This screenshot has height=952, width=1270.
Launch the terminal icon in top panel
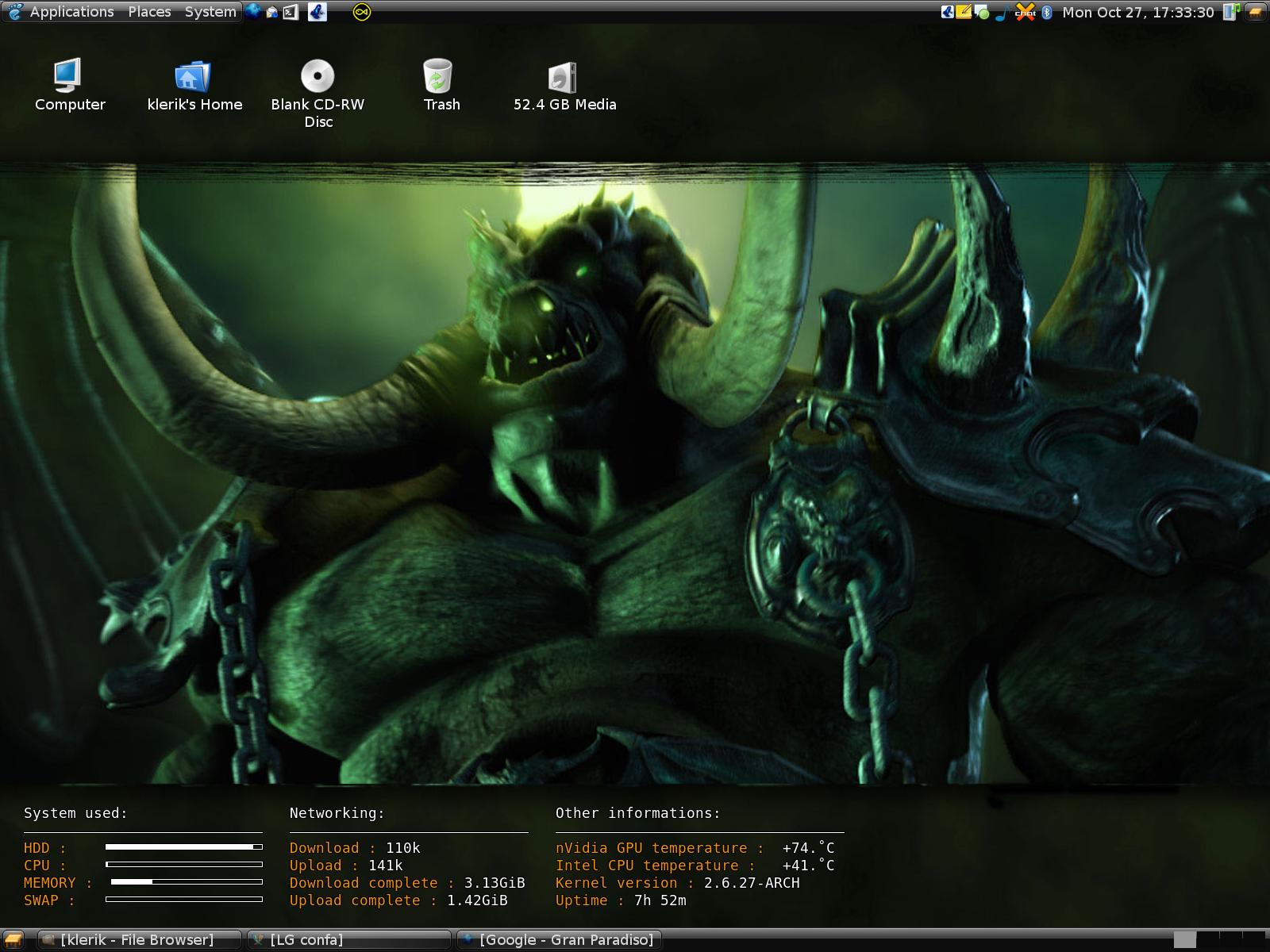click(291, 12)
